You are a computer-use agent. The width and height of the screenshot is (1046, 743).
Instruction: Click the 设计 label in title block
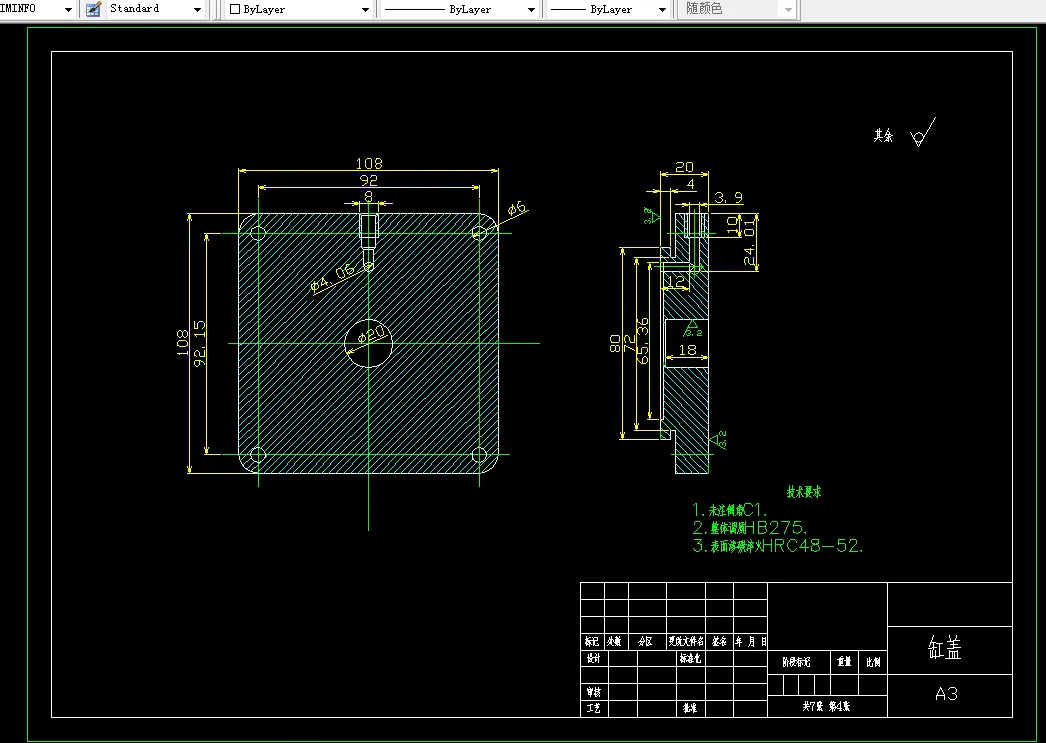(x=593, y=658)
